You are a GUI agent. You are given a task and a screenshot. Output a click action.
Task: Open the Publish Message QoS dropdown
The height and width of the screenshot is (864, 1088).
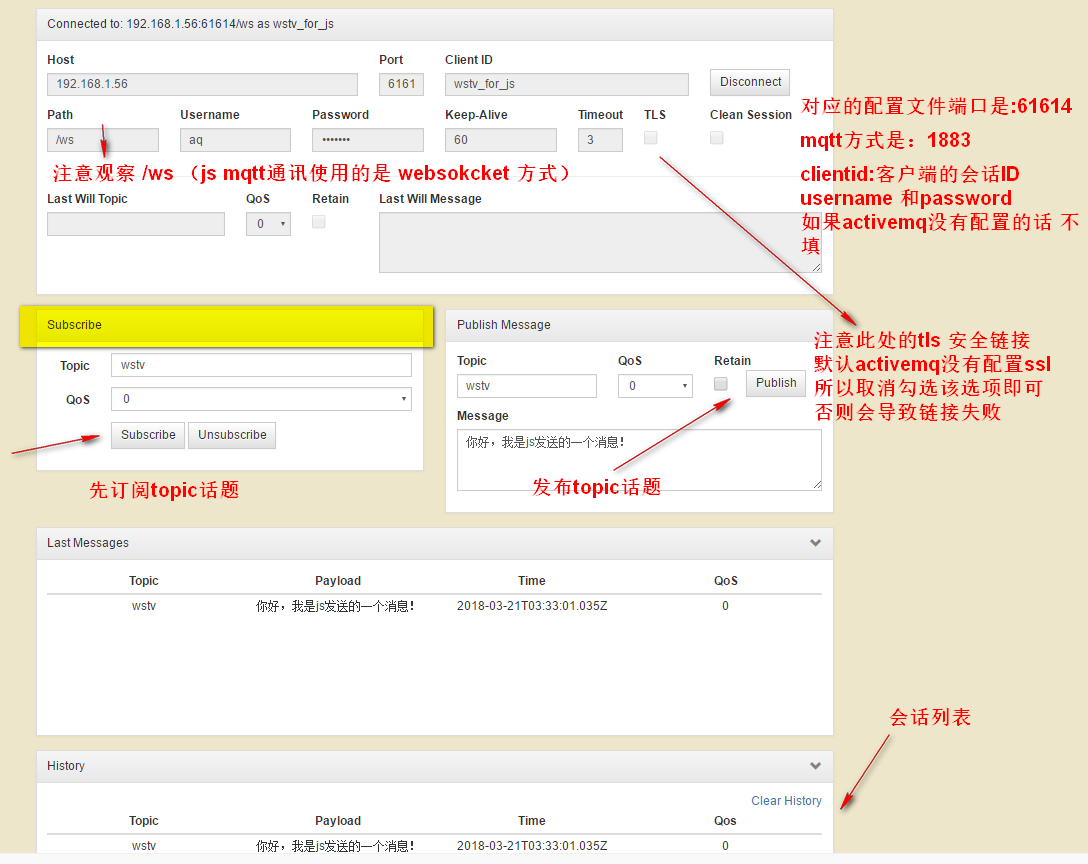coord(655,386)
